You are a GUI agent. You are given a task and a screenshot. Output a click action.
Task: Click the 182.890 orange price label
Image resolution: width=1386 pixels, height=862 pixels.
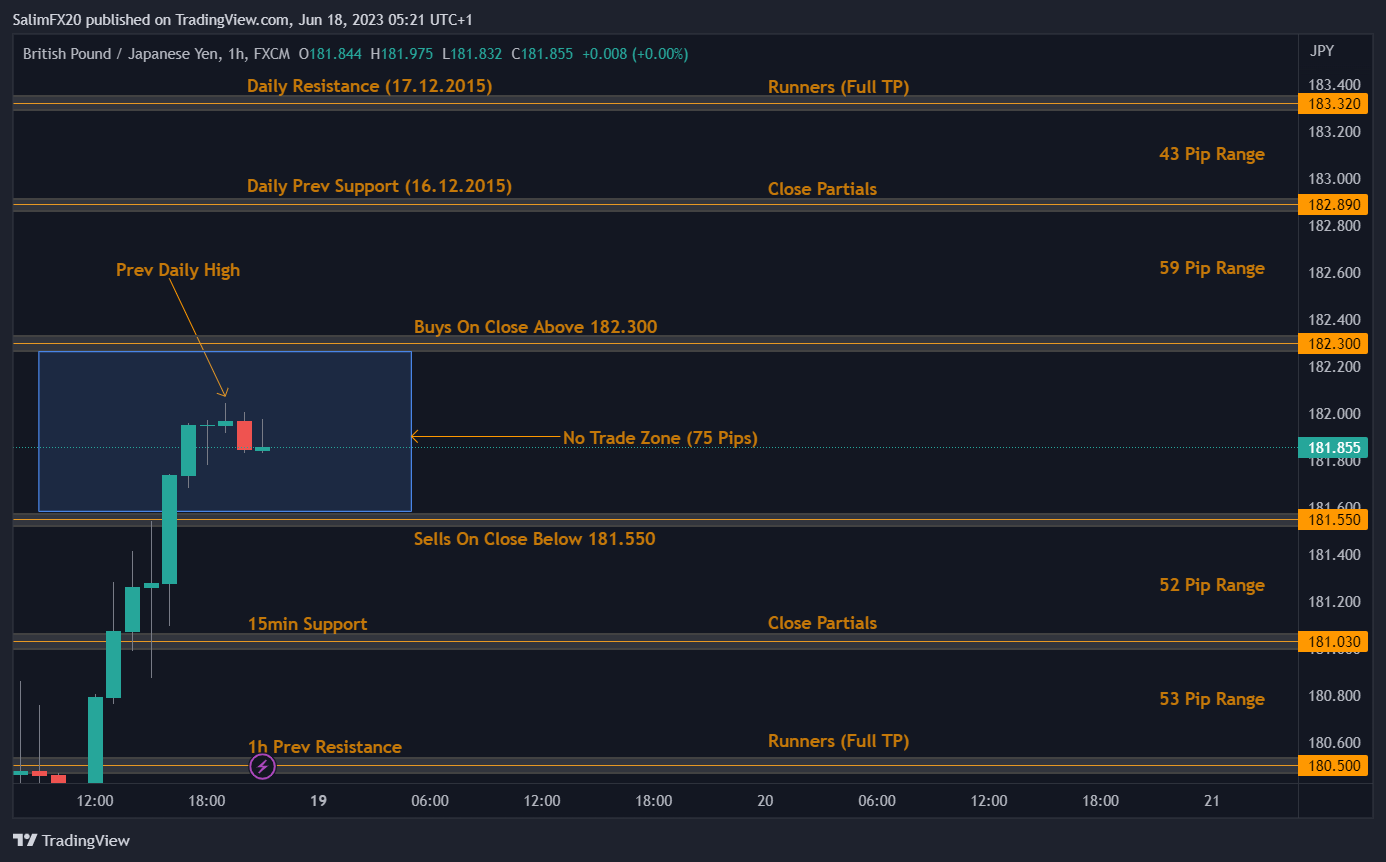(1331, 205)
